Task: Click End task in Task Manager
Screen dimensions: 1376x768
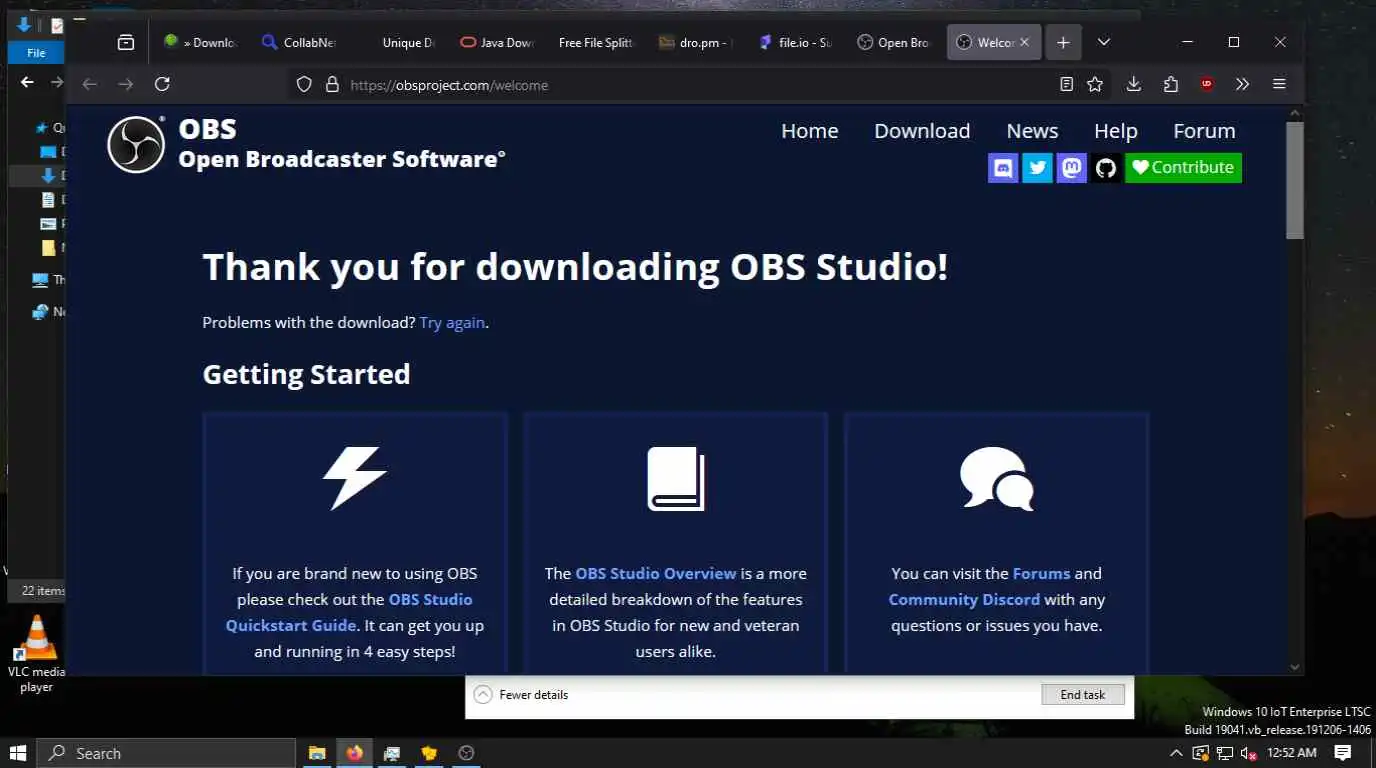Action: click(x=1083, y=694)
